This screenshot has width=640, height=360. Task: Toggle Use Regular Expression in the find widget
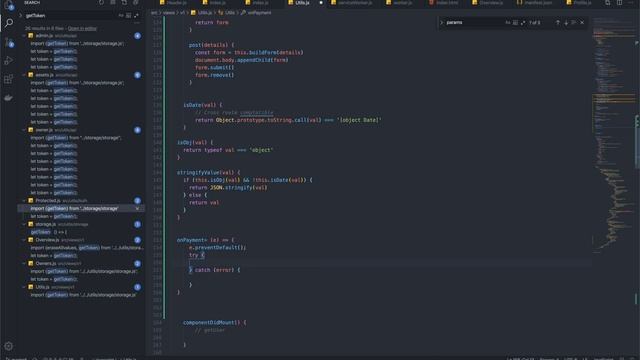(523, 23)
